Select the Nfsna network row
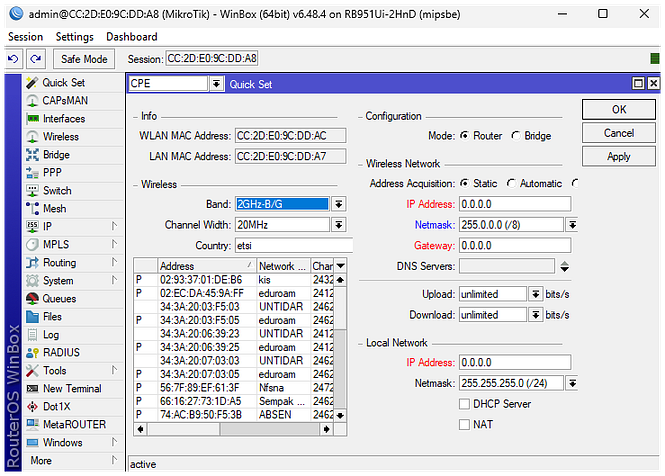Screen dimensions: 665x476 click(234, 388)
